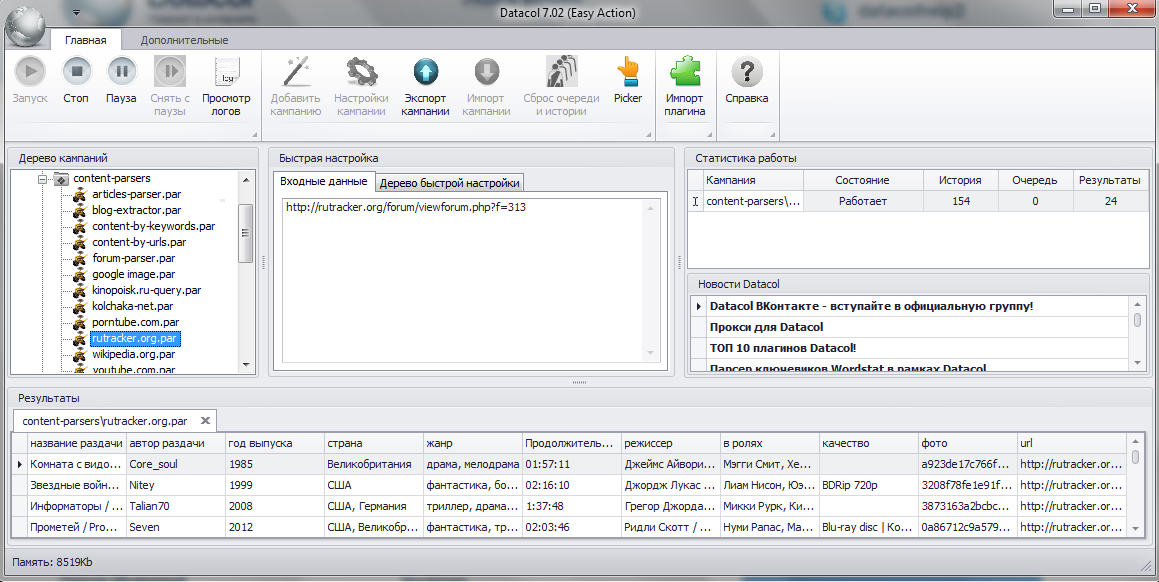Click Импорт кампании icon

coord(486,72)
